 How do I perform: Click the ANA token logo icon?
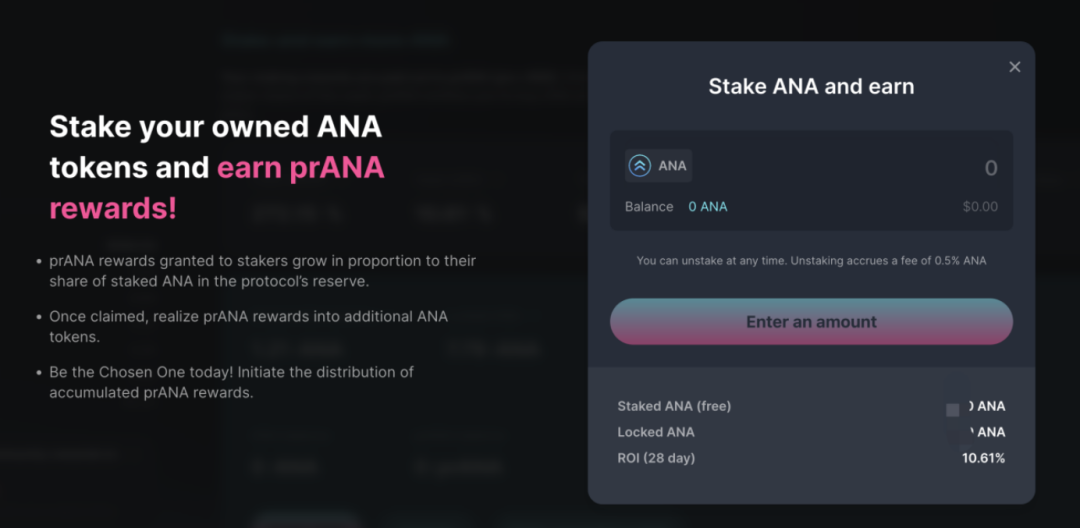point(639,166)
